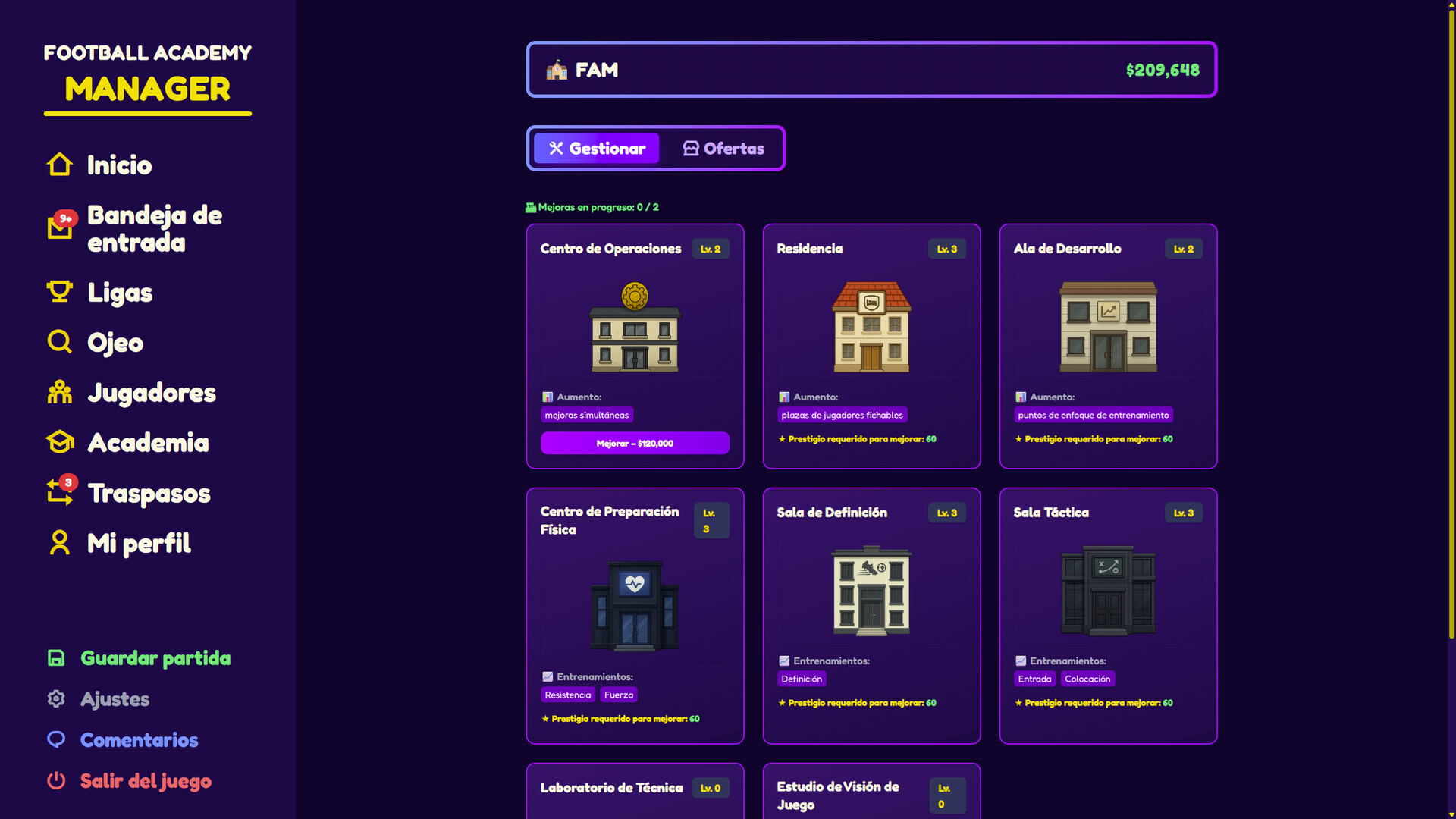The height and width of the screenshot is (819, 1456).
Task: Select the Jugadores people icon
Action: 59,392
